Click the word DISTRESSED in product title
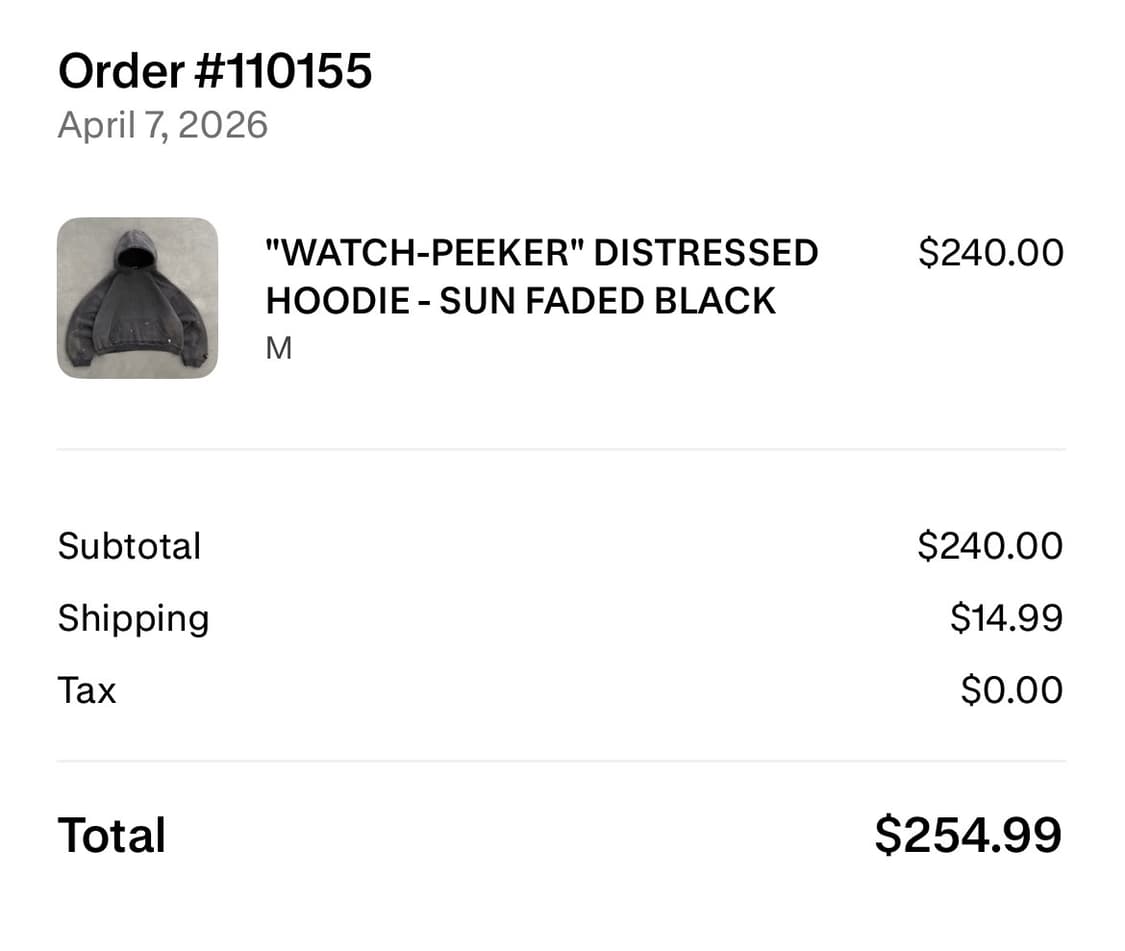This screenshot has width=1125, height=951. pyautogui.click(x=706, y=253)
